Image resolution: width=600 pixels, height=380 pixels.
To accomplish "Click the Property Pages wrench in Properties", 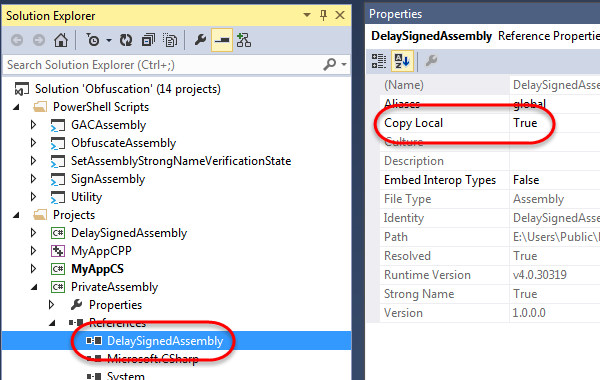I will tap(431, 60).
